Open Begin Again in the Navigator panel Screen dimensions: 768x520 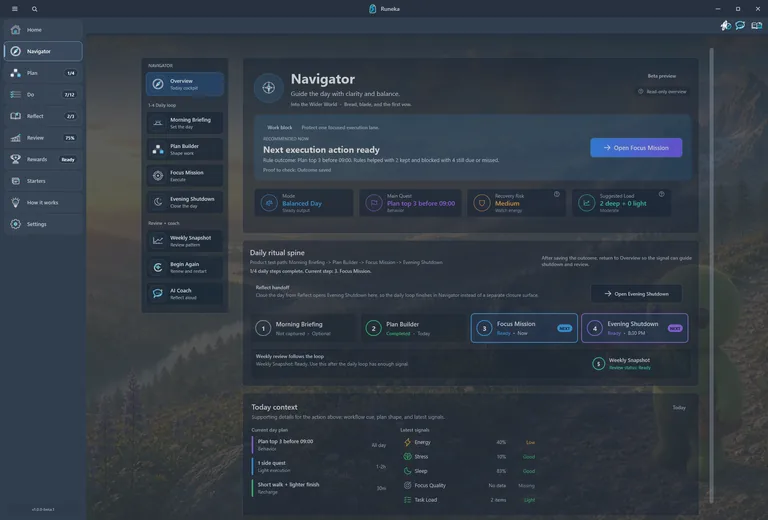pos(185,267)
